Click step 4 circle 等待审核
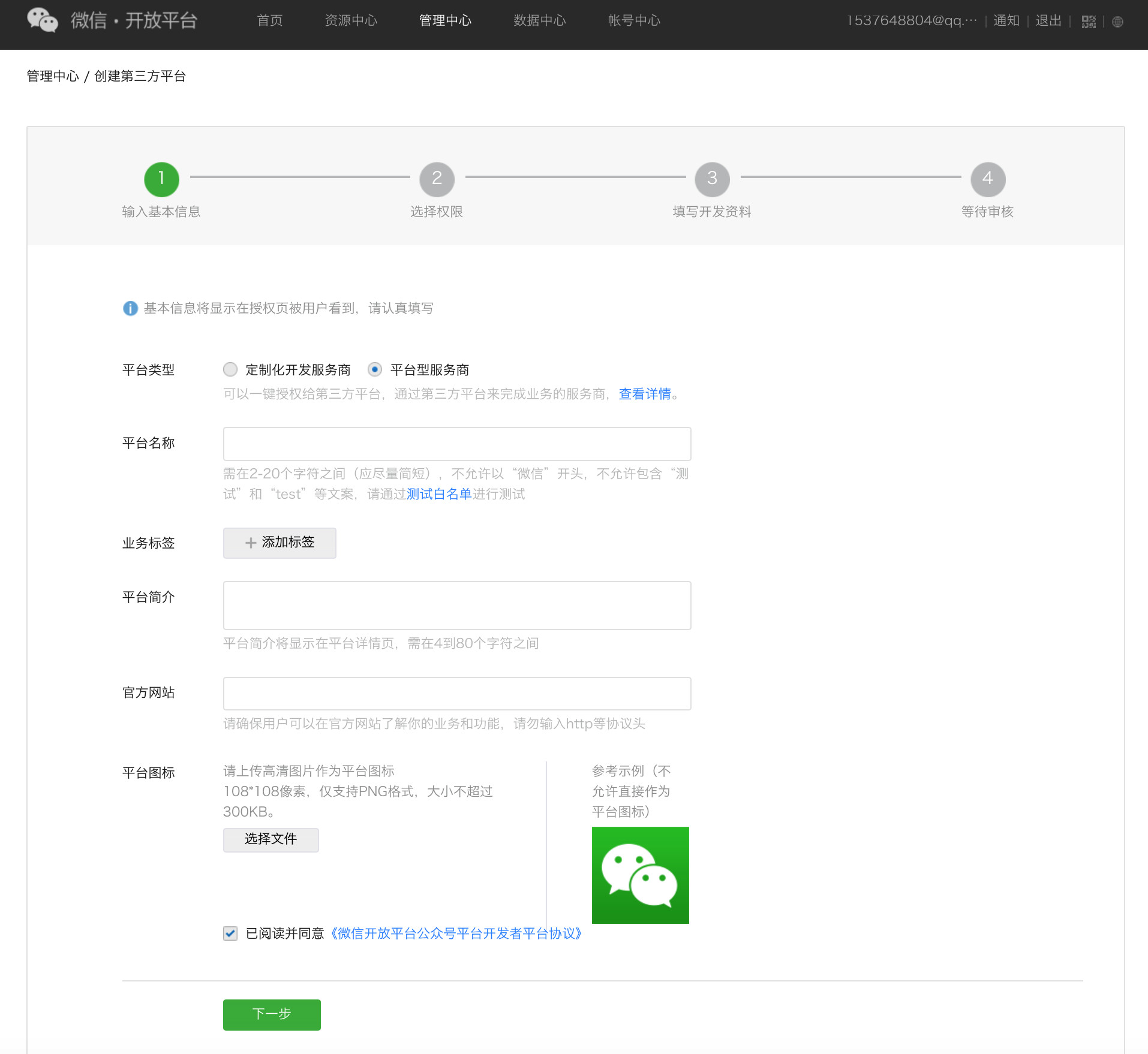Screen dimensions: 1148x1054 (988, 179)
